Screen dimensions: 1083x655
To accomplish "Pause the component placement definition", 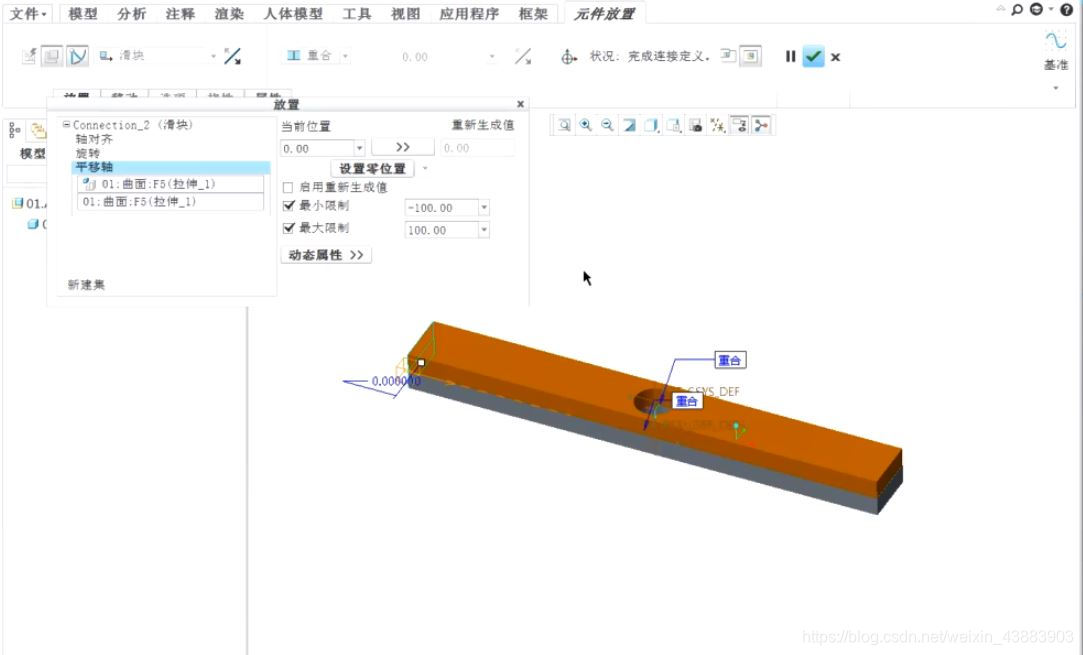I will (789, 57).
